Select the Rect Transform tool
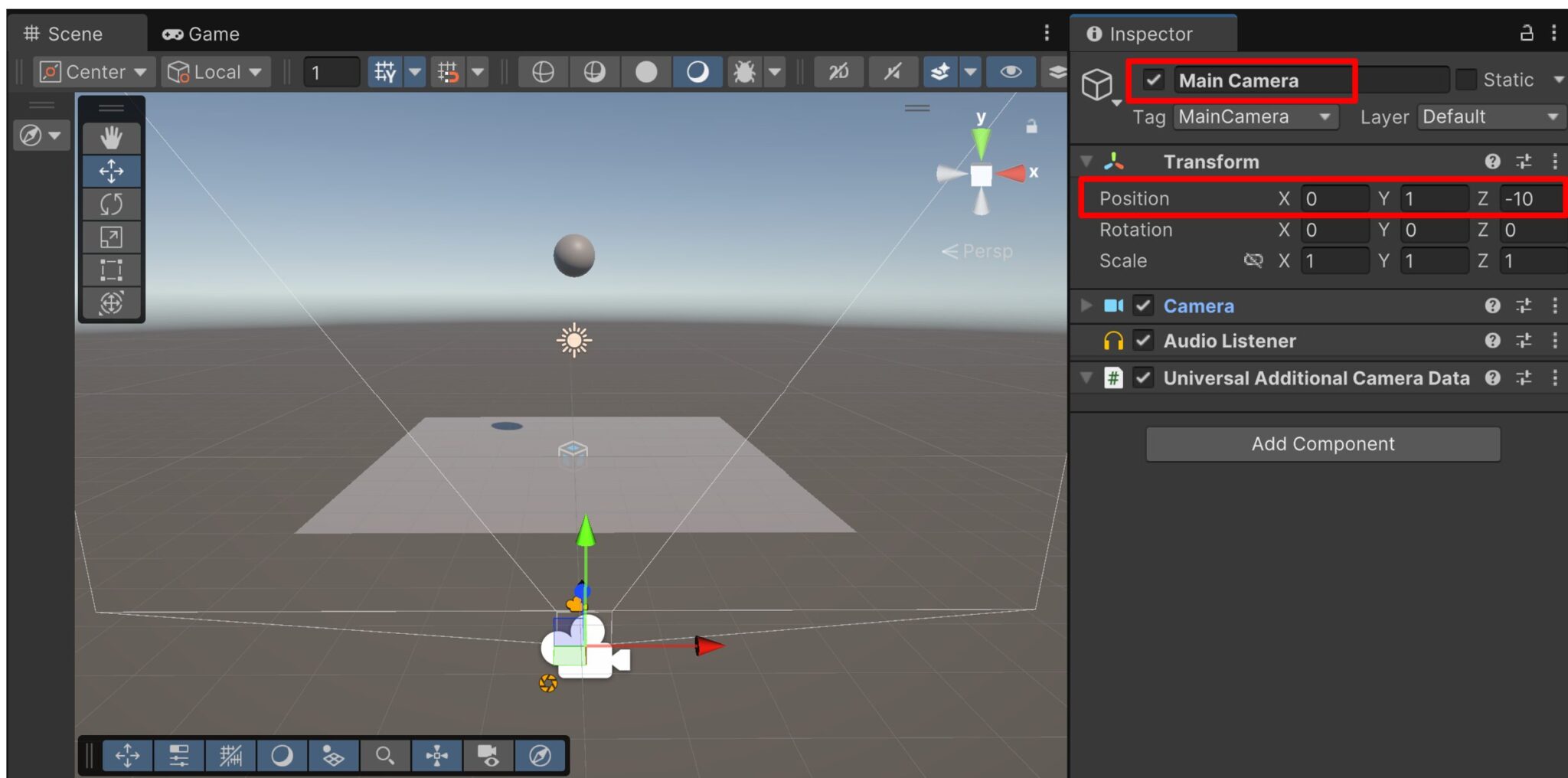Viewport: 1568px width, 778px height. click(112, 270)
